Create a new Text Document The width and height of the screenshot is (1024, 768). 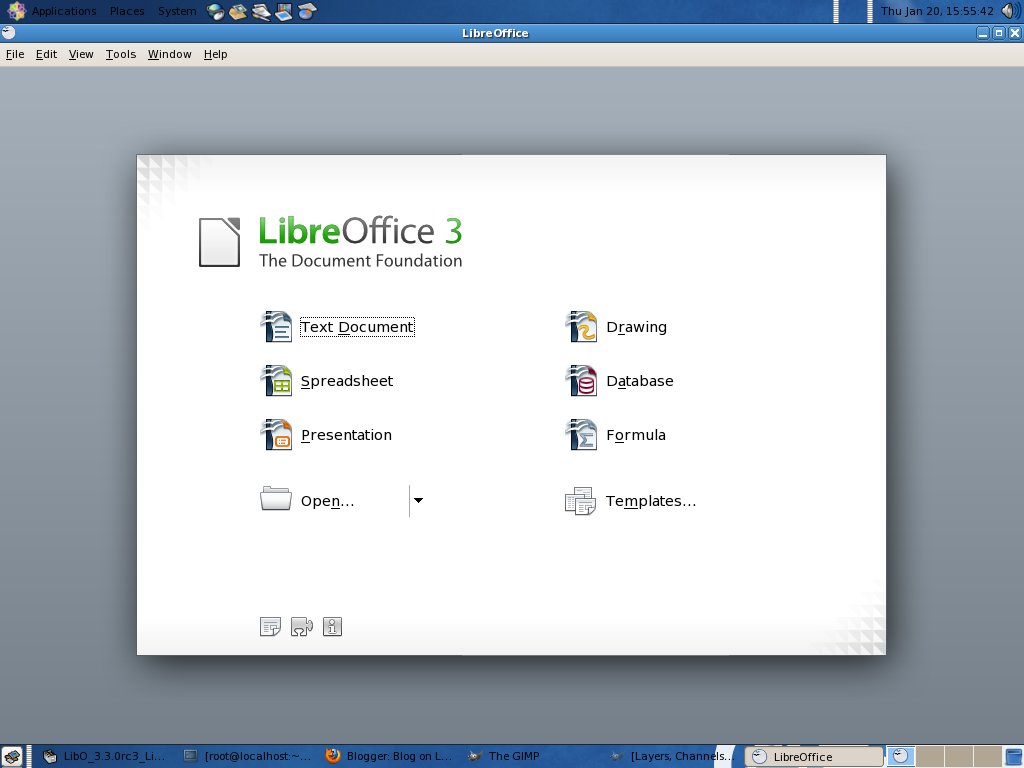tap(337, 327)
